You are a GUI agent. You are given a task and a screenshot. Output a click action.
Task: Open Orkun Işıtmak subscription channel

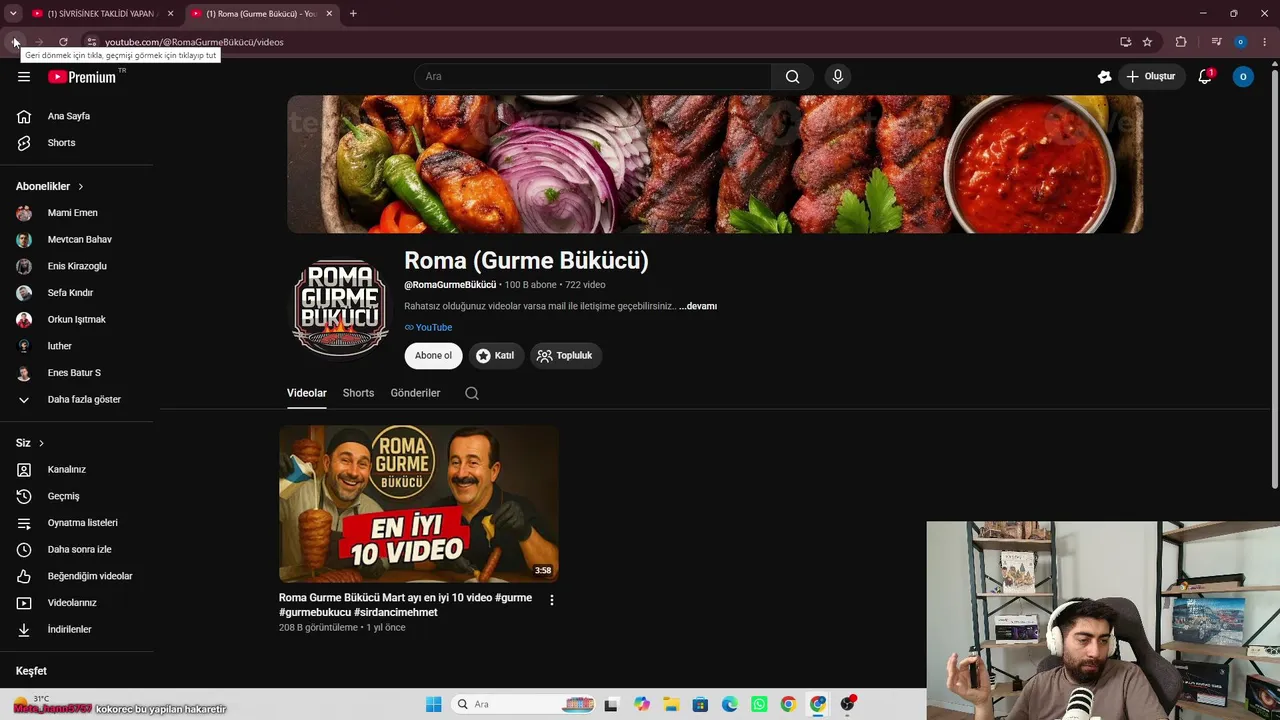coord(77,319)
